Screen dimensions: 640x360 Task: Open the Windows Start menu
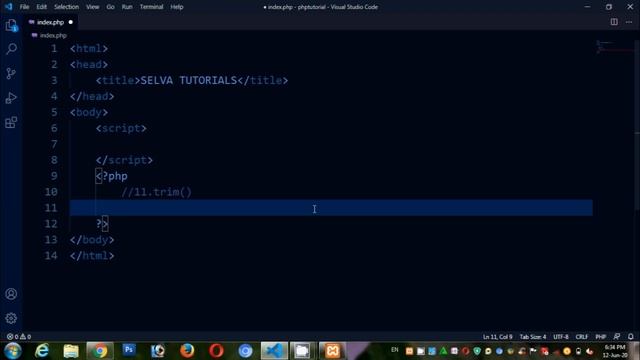point(13,351)
